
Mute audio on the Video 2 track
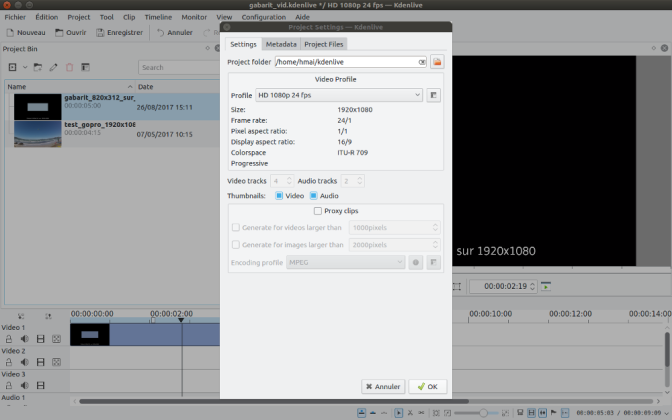coord(25,362)
